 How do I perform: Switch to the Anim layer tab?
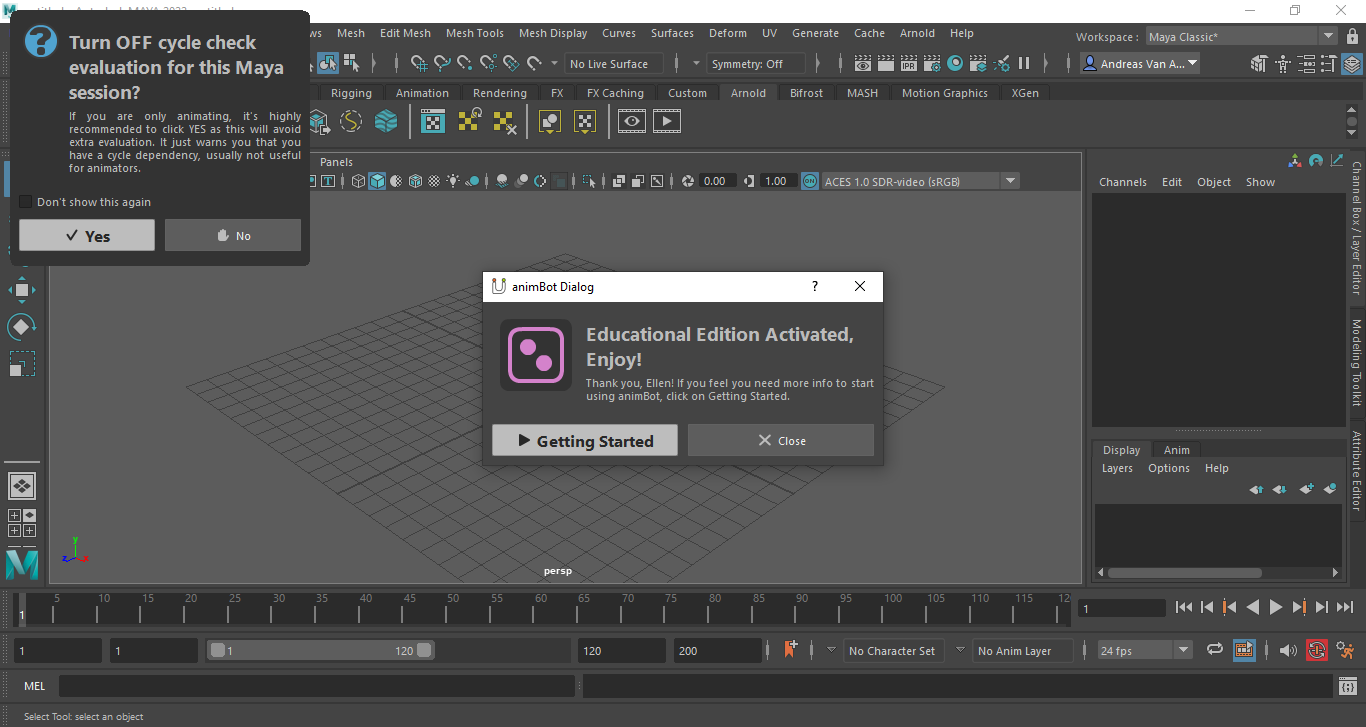coord(1177,450)
